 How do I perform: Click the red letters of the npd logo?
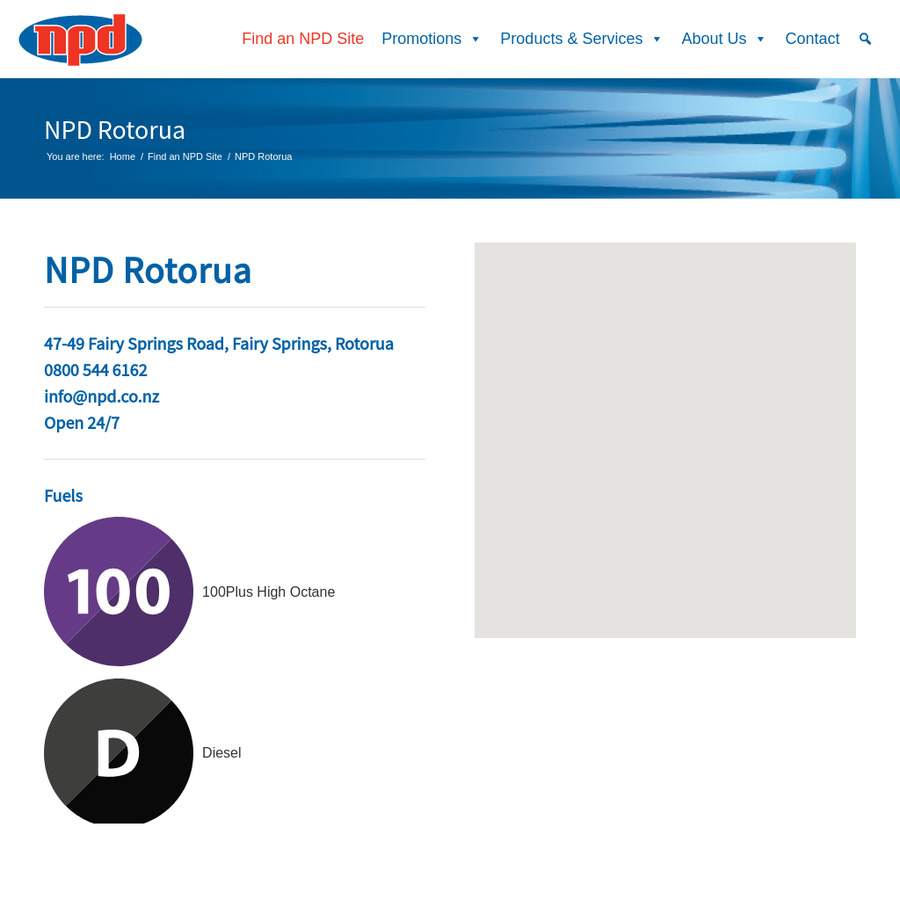78,40
